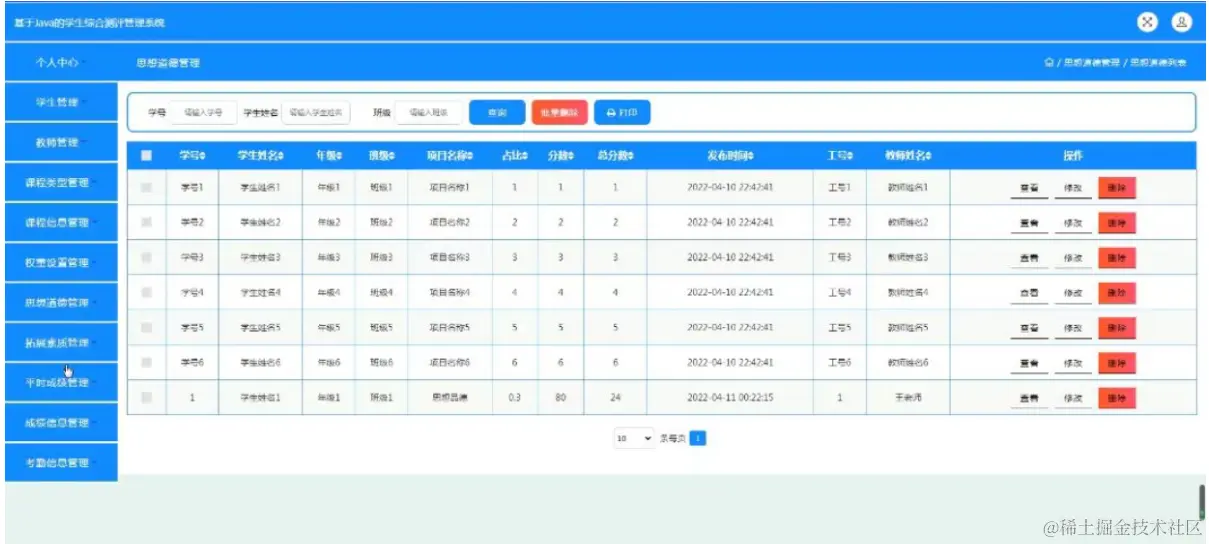Delete the 学号3 row
The width and height of the screenshot is (1209, 544).
(x=1117, y=258)
